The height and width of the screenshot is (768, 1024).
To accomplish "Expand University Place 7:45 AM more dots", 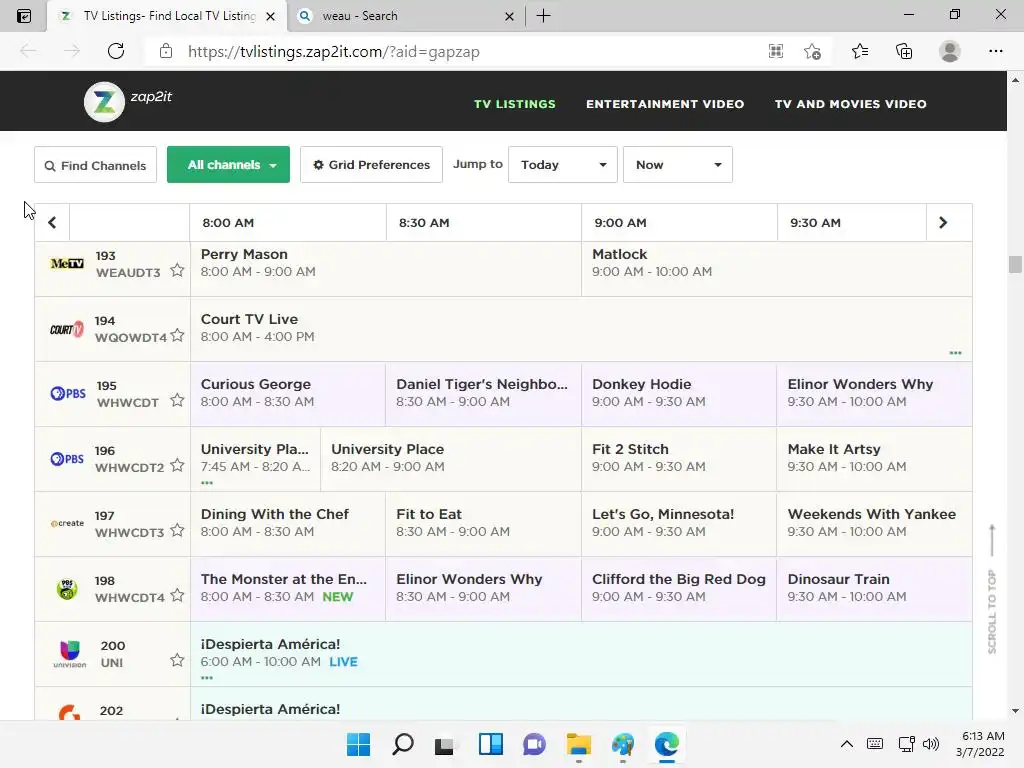I will point(207,483).
